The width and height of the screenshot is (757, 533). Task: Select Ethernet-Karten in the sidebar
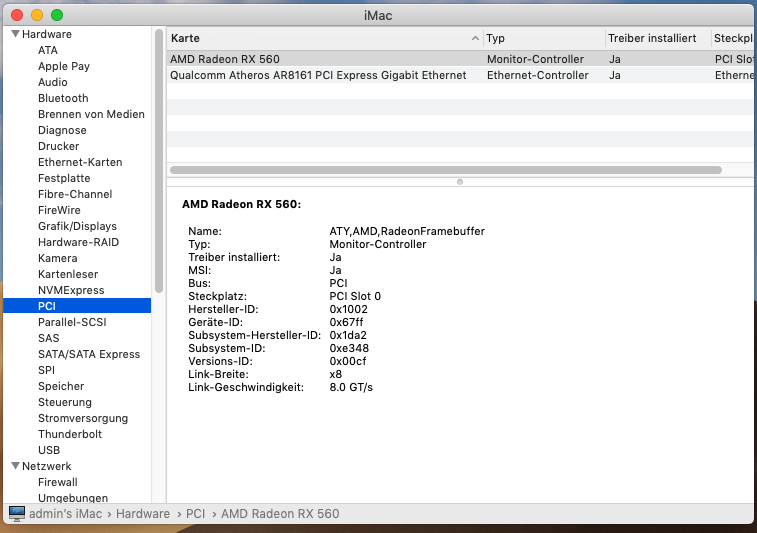(x=80, y=162)
